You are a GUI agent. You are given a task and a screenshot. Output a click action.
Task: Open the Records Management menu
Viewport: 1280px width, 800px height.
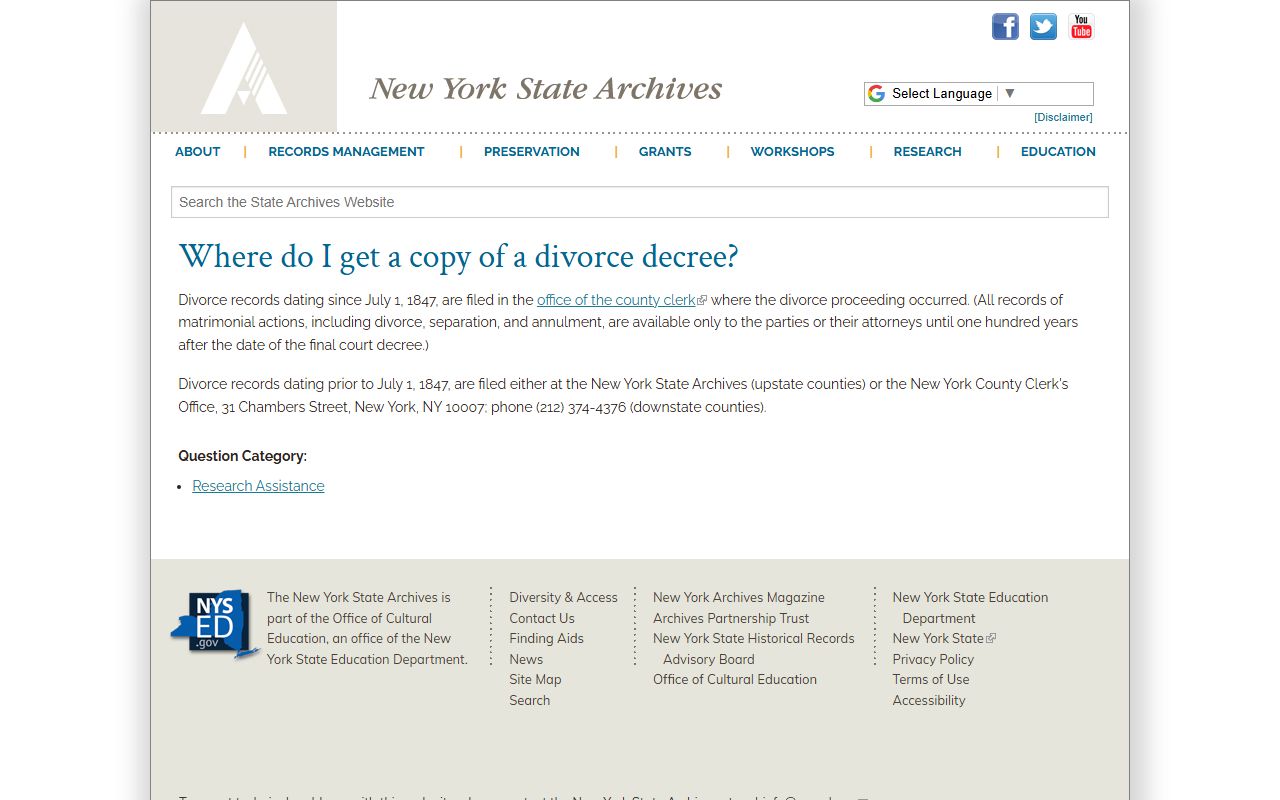coord(346,152)
